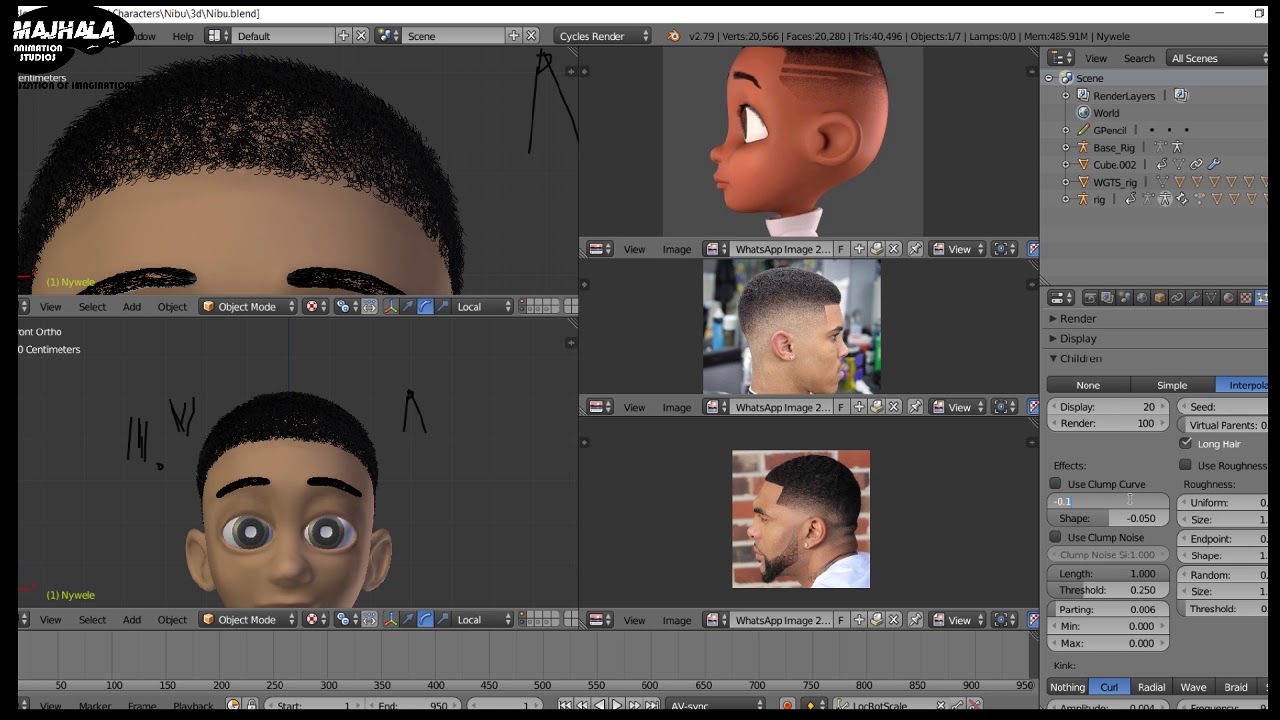The width and height of the screenshot is (1280, 720).
Task: Click the image unlink X in top image editor
Action: (x=894, y=249)
